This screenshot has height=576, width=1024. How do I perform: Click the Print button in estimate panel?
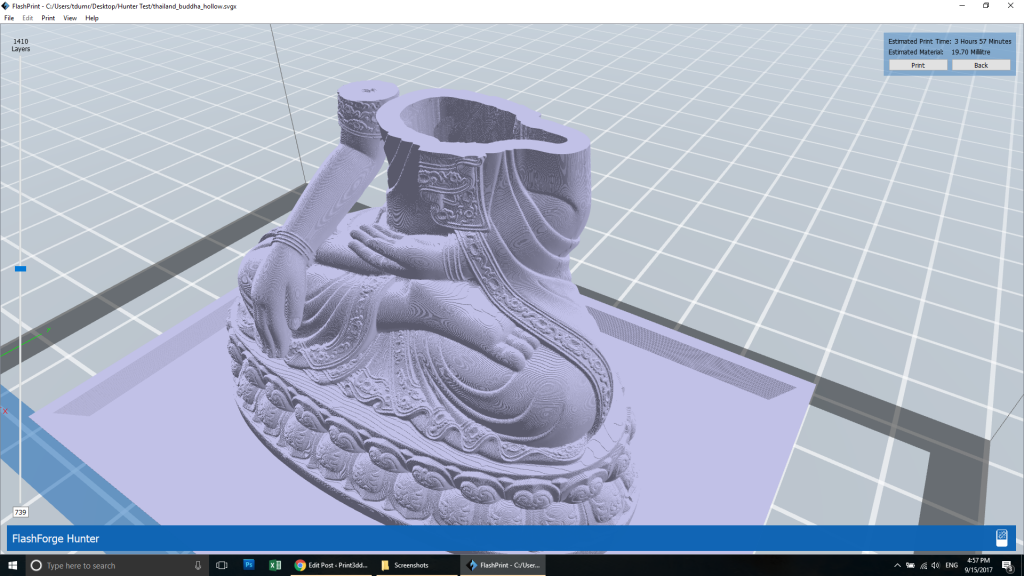pos(918,65)
